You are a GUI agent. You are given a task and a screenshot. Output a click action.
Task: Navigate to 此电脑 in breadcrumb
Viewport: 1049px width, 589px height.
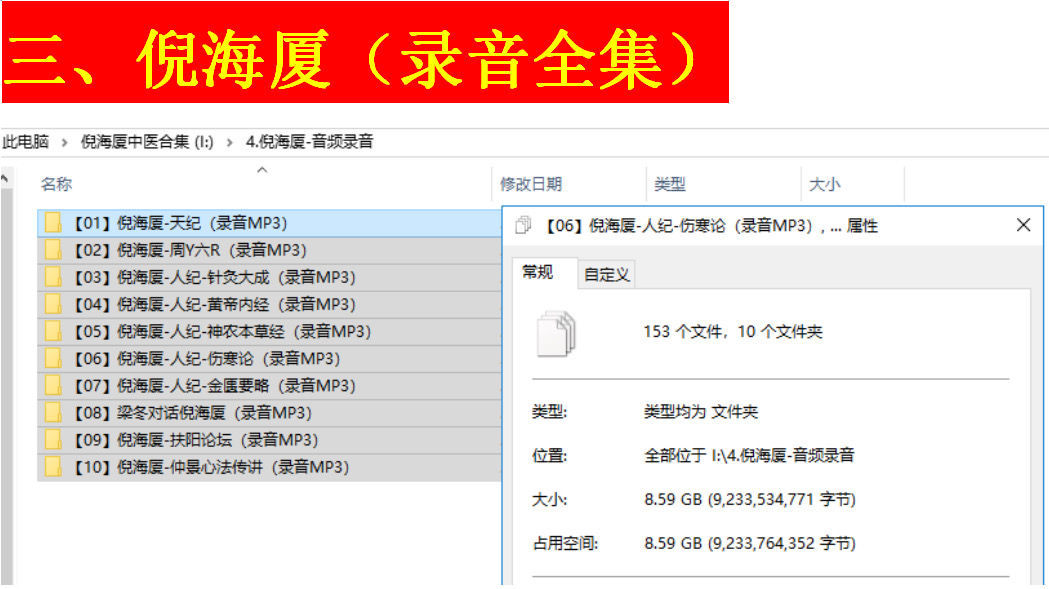25,142
